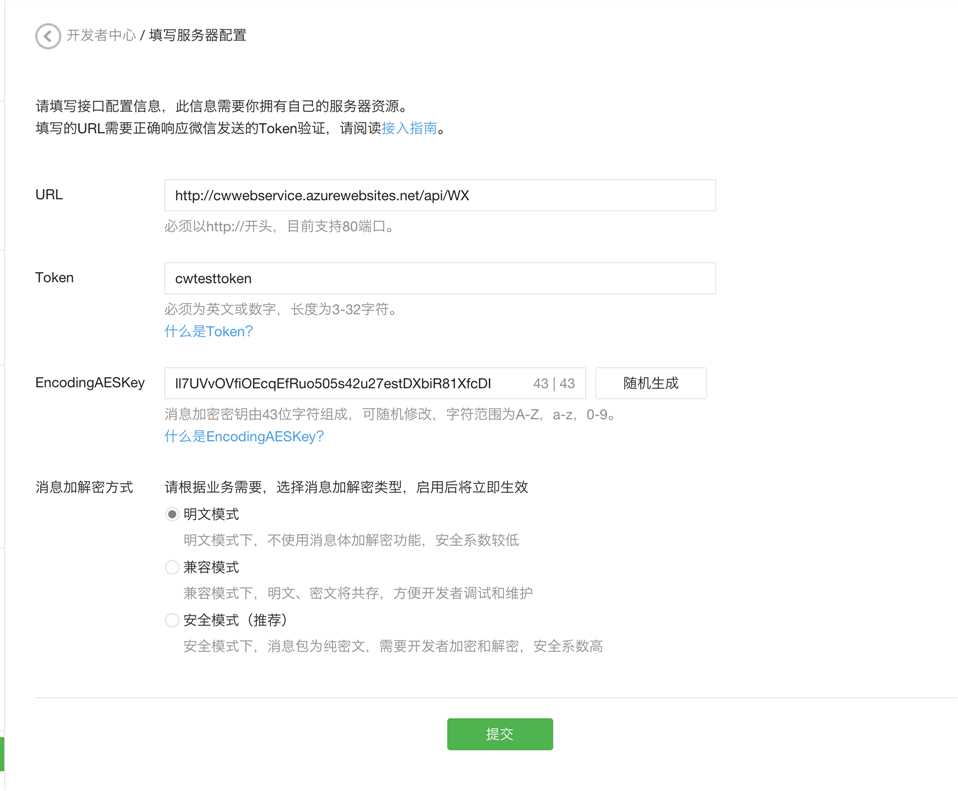The image size is (958, 791).
Task: Open the 开发者中心 breadcrumb link
Action: [101, 35]
